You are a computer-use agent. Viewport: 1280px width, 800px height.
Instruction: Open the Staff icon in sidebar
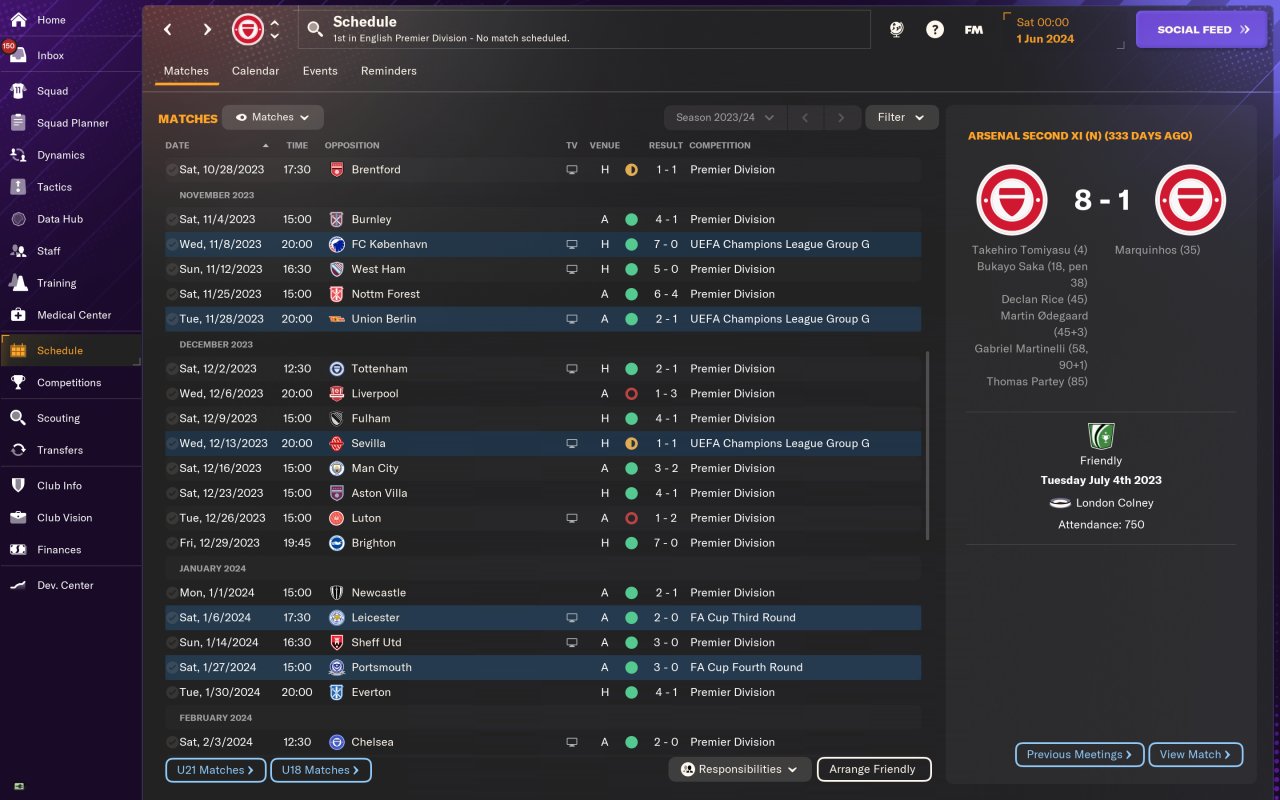tap(18, 251)
